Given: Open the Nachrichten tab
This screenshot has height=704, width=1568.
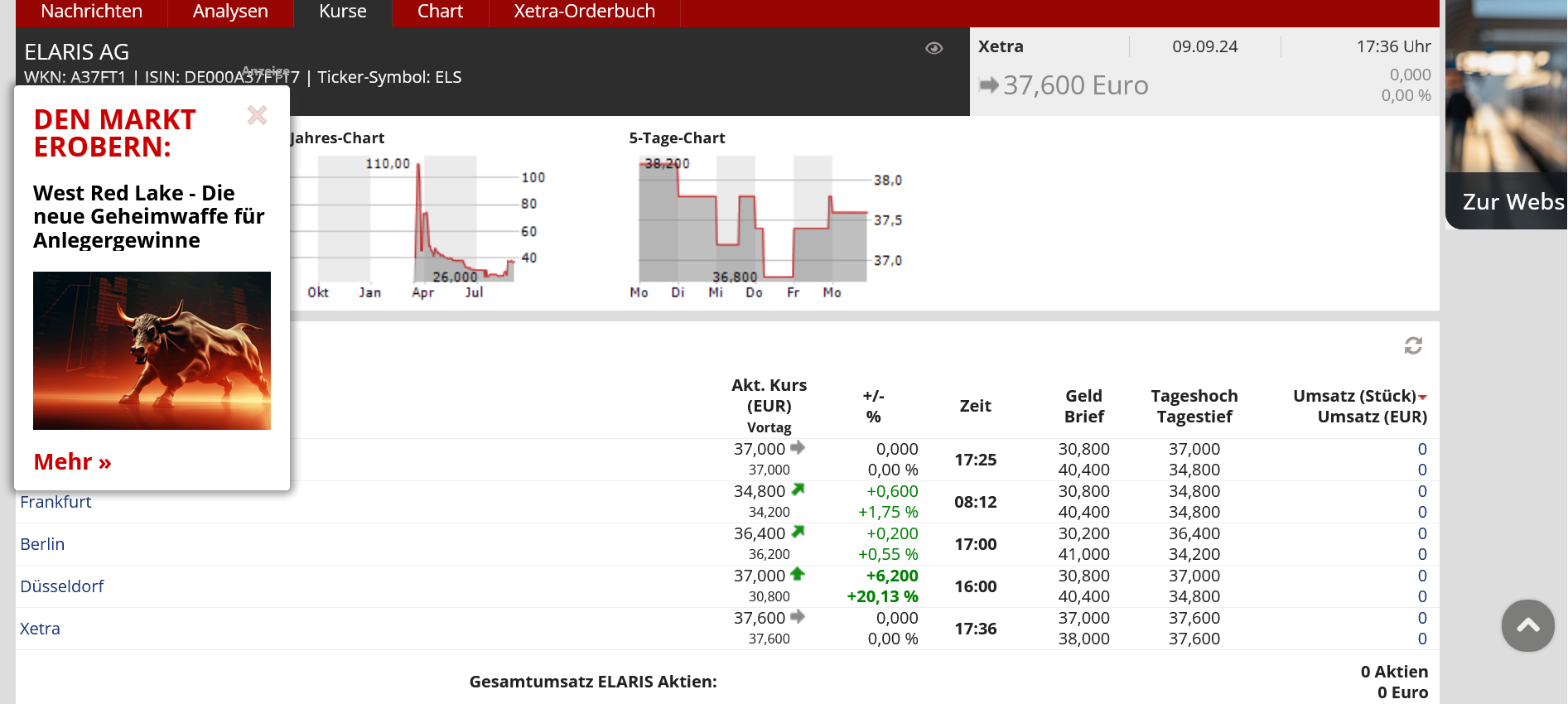Looking at the screenshot, I should click(x=91, y=12).
